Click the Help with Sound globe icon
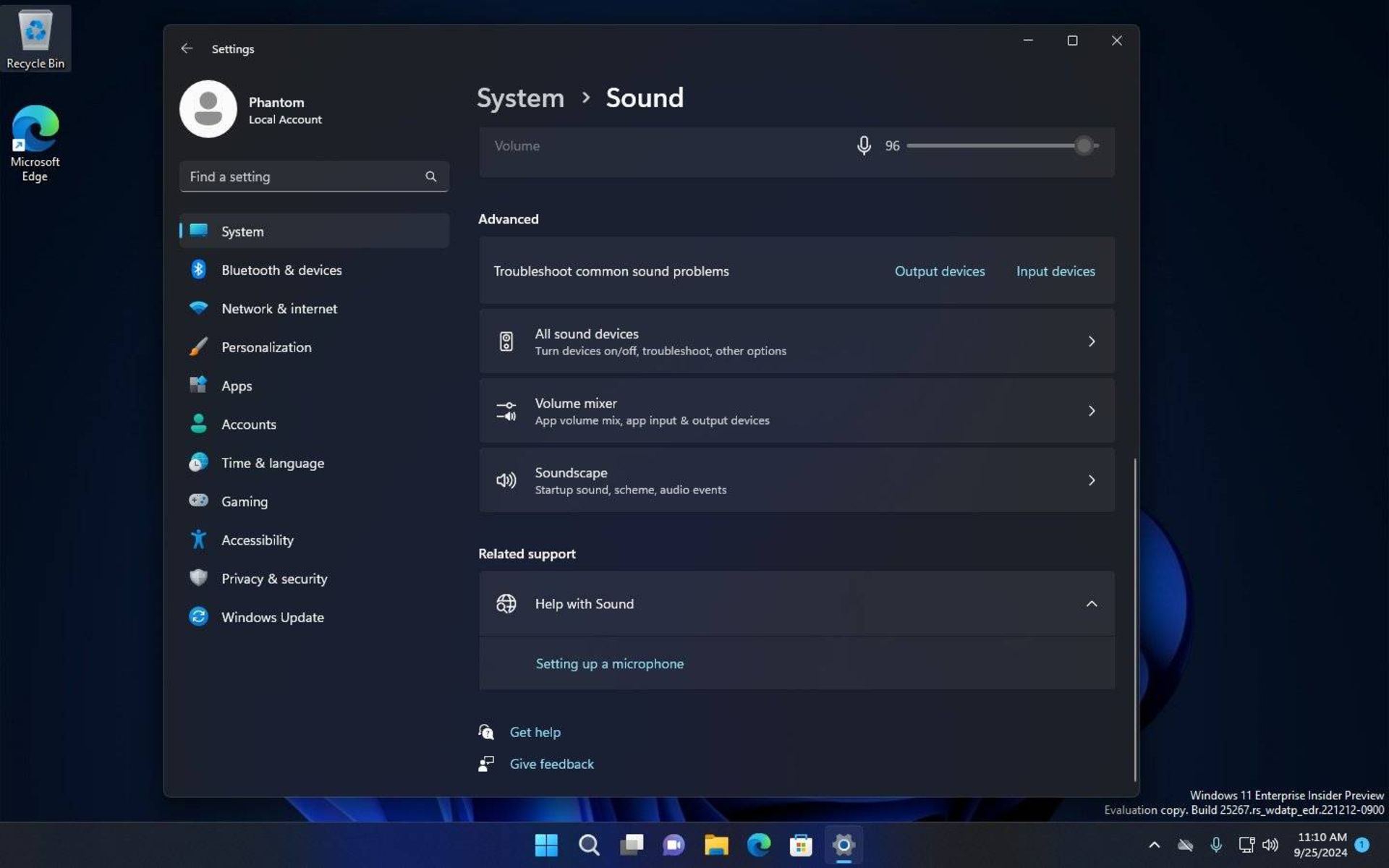 click(x=506, y=603)
